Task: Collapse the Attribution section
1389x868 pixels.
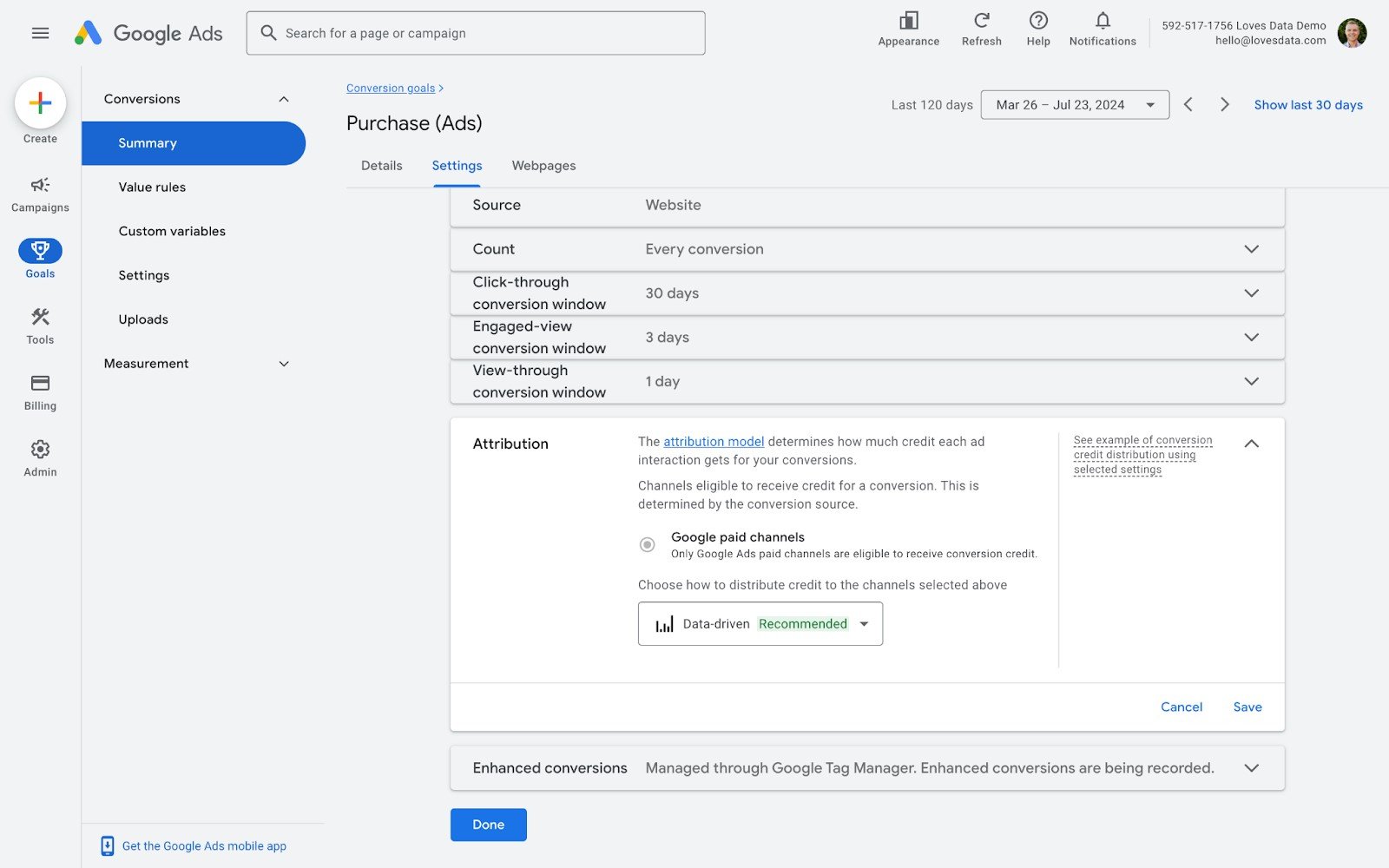Action: [1251, 444]
